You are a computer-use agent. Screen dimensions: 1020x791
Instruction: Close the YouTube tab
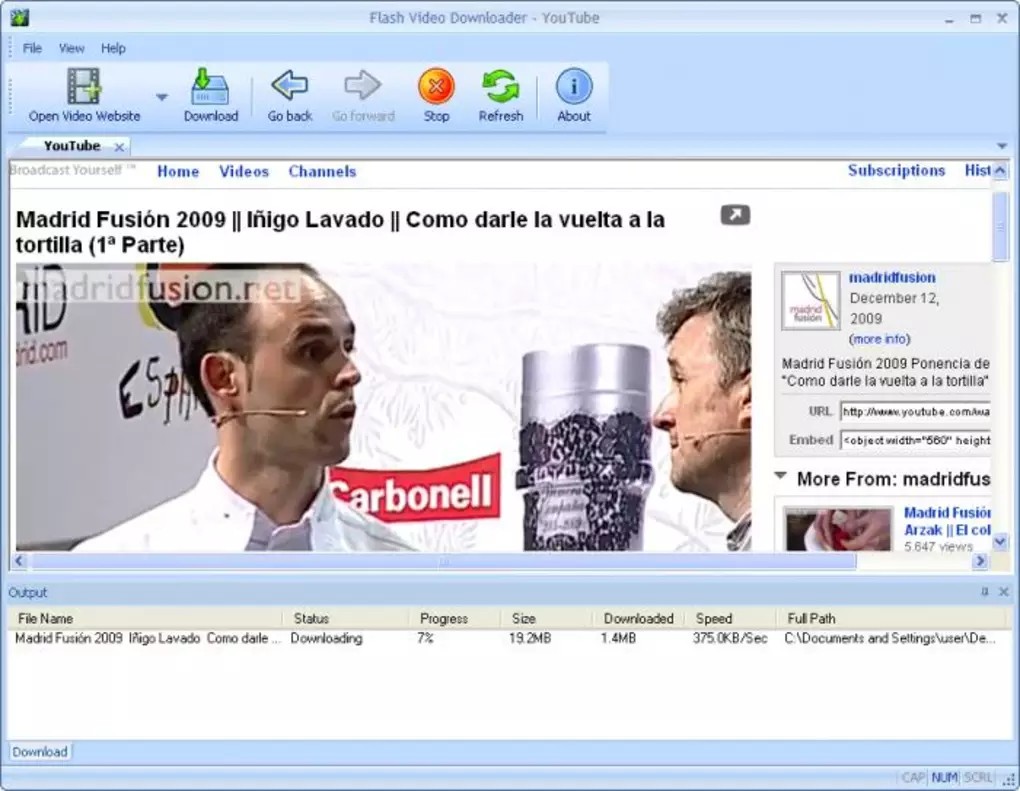tap(119, 147)
